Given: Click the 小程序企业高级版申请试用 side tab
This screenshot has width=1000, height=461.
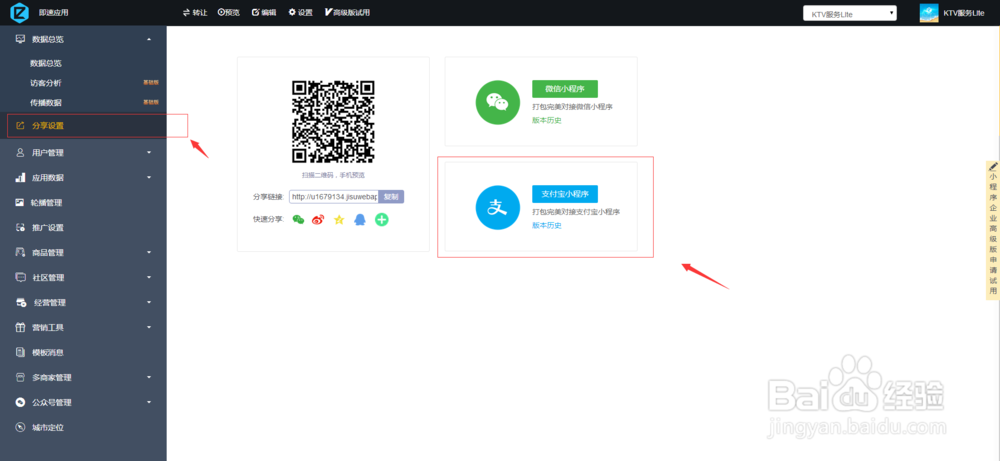Looking at the screenshot, I should 993,230.
